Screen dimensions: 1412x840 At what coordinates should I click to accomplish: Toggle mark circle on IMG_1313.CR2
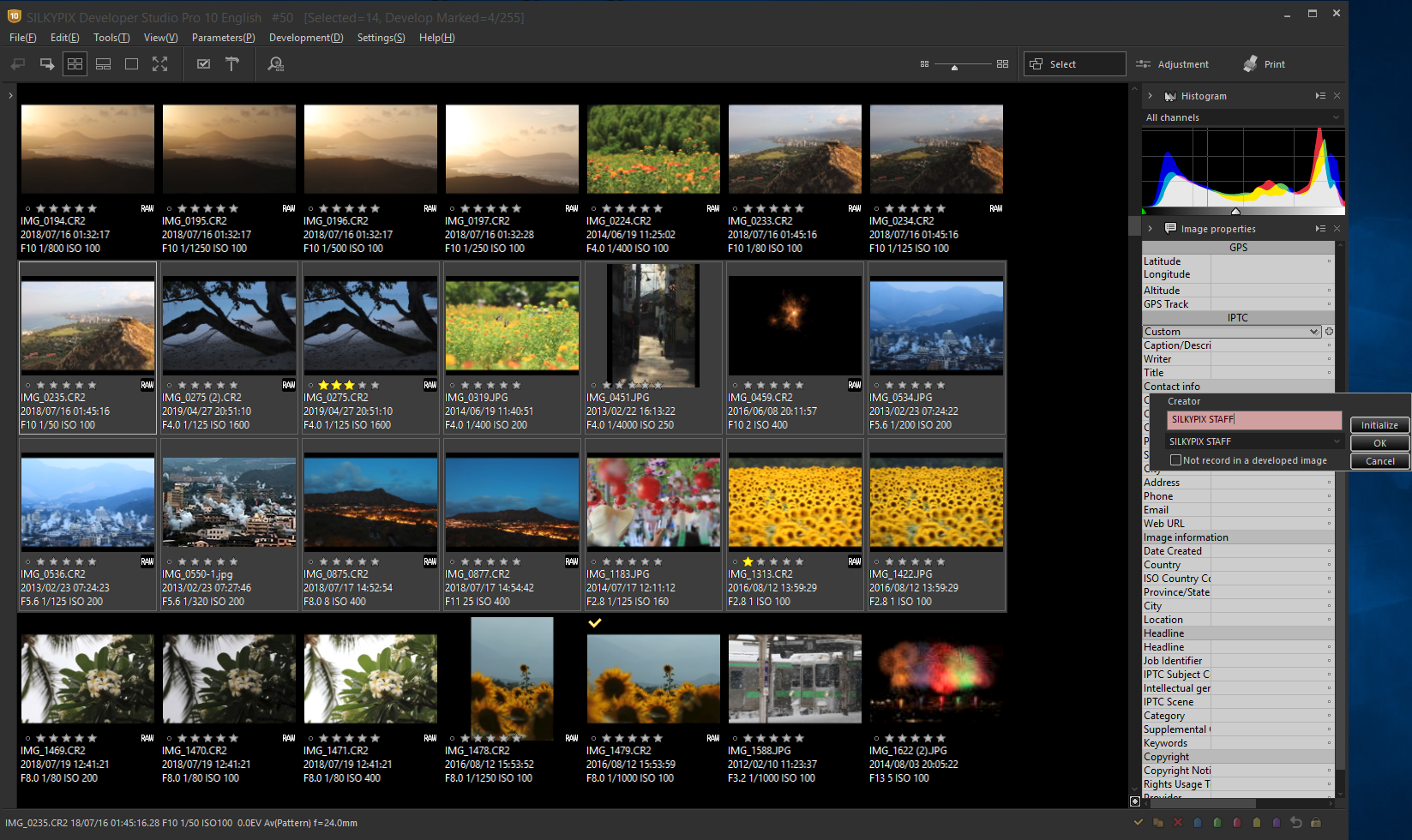[x=735, y=561]
